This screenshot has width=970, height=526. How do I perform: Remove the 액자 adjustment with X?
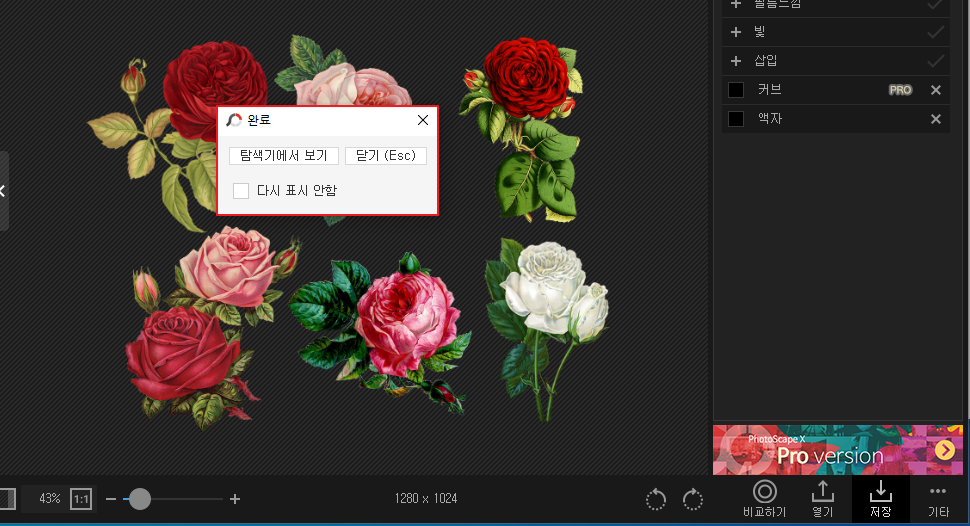pyautogui.click(x=935, y=119)
